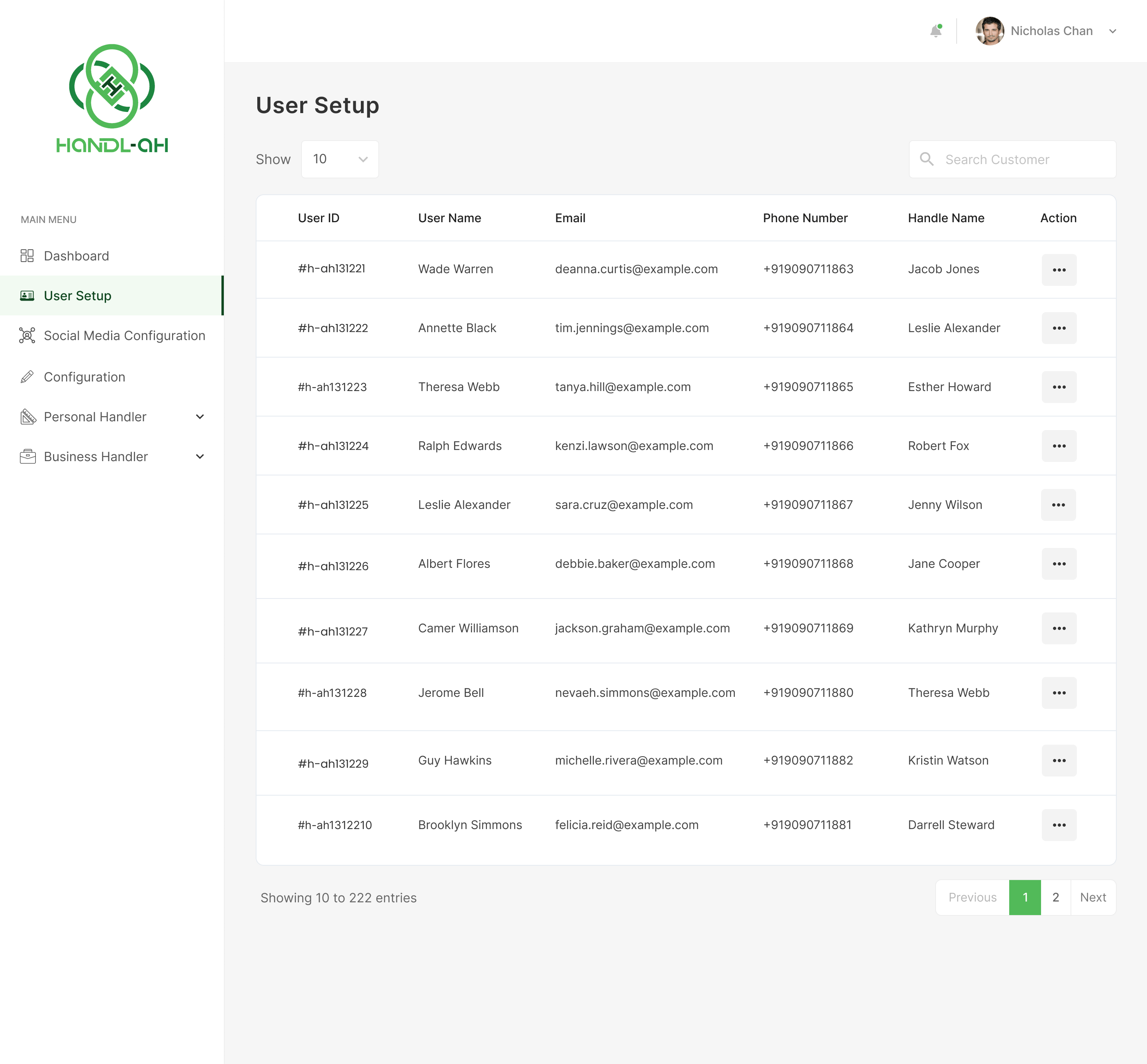Go to the Next page
Screen dimensions: 1147x1064
[x=1093, y=898]
